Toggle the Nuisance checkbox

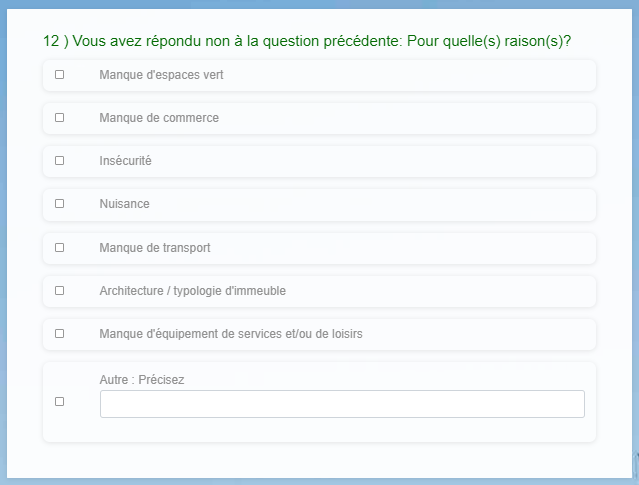tap(59, 203)
